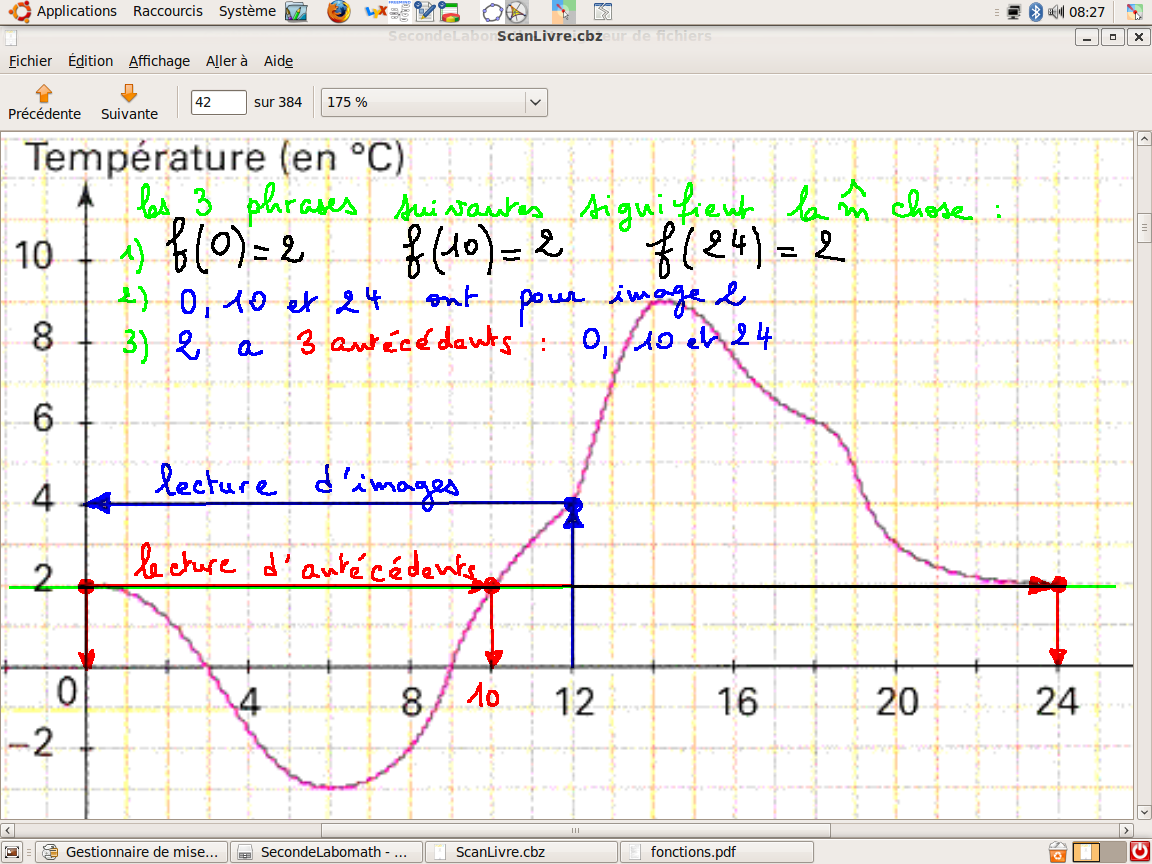
Task: Go to next page with Suivante arrow
Action: (x=129, y=102)
